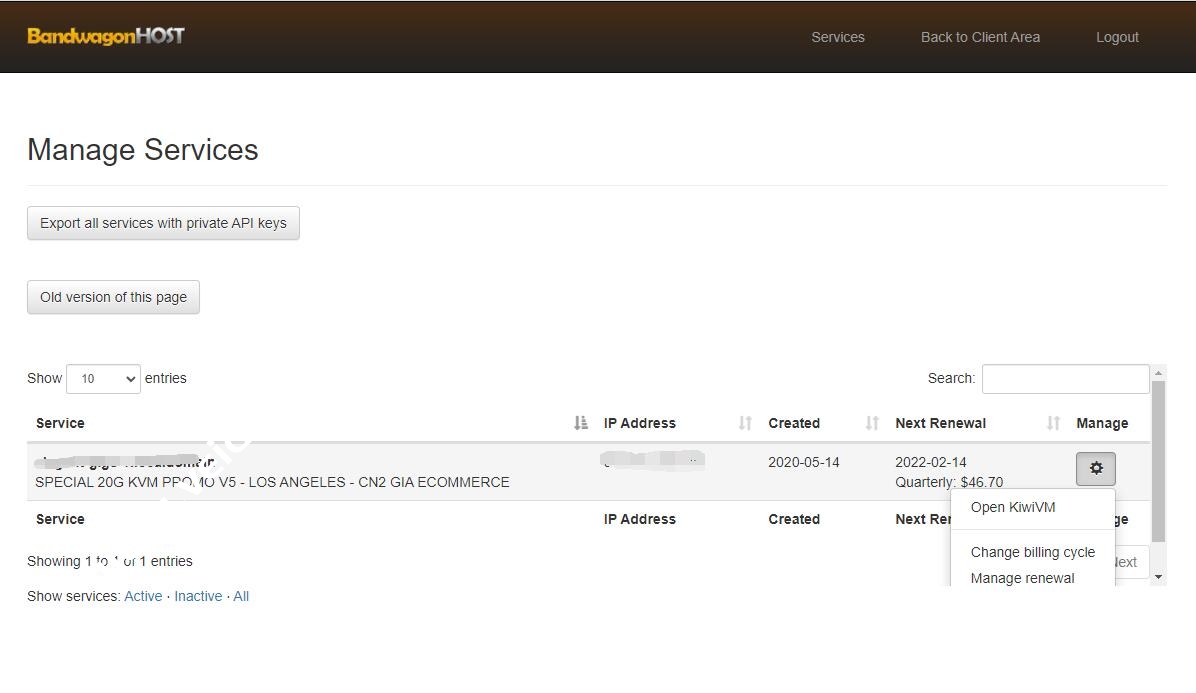Show only Active services
This screenshot has width=1196, height=693.
pos(143,596)
